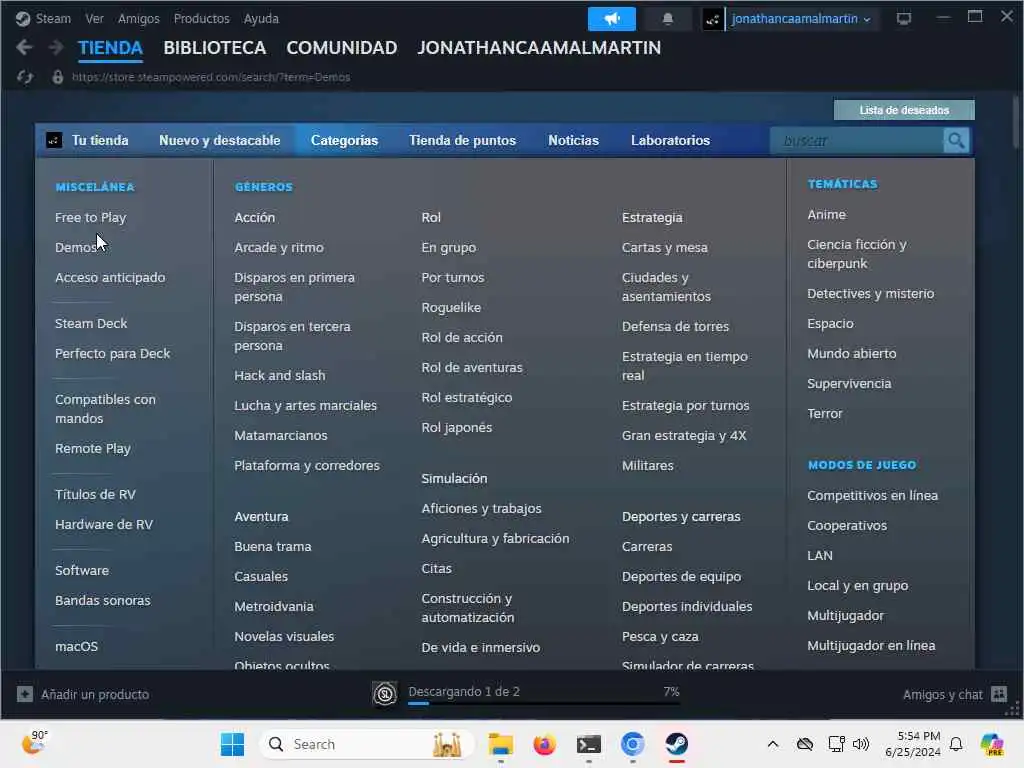Open the Anime theme

(x=826, y=215)
